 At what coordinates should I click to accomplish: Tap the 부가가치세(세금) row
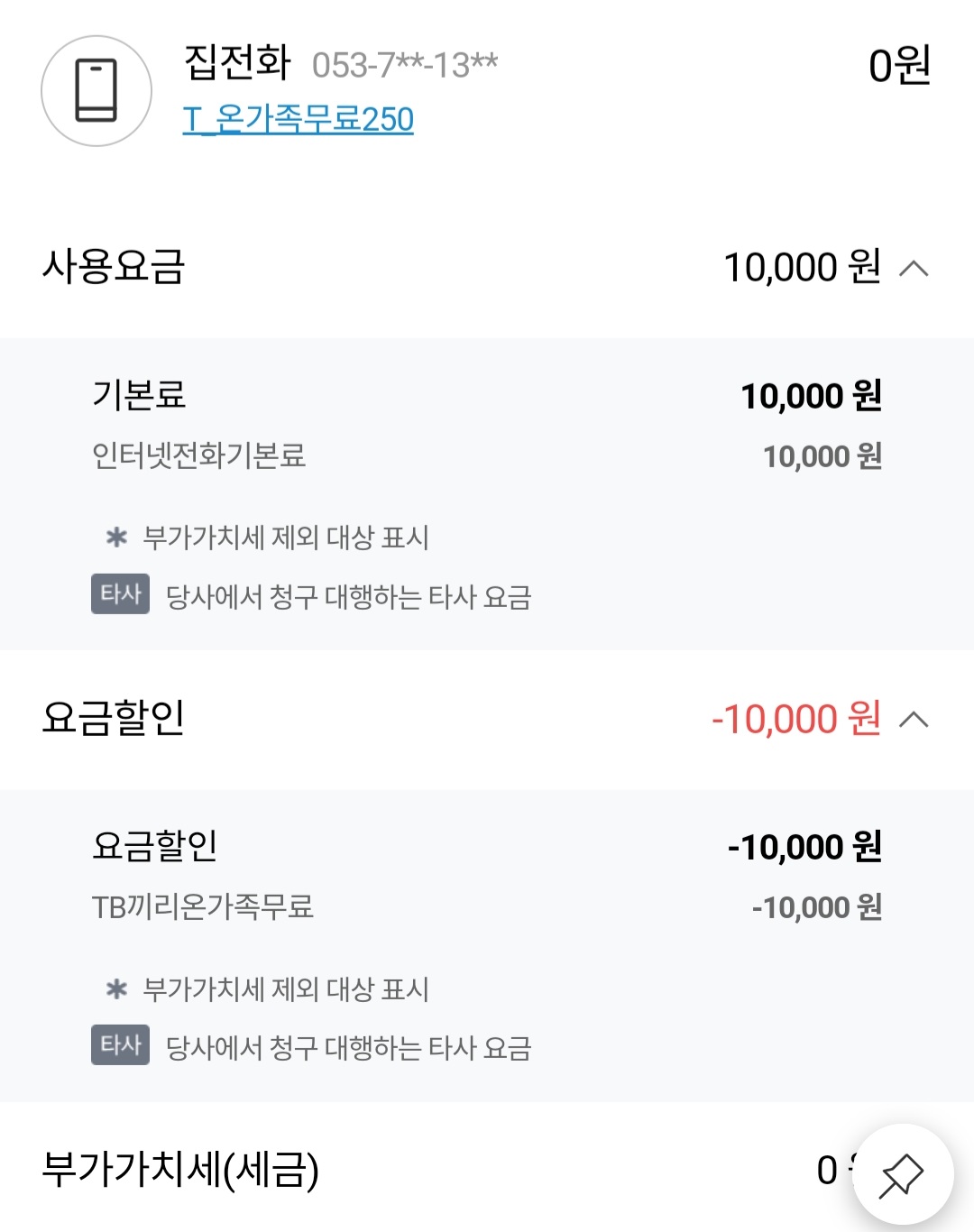(x=487, y=1170)
